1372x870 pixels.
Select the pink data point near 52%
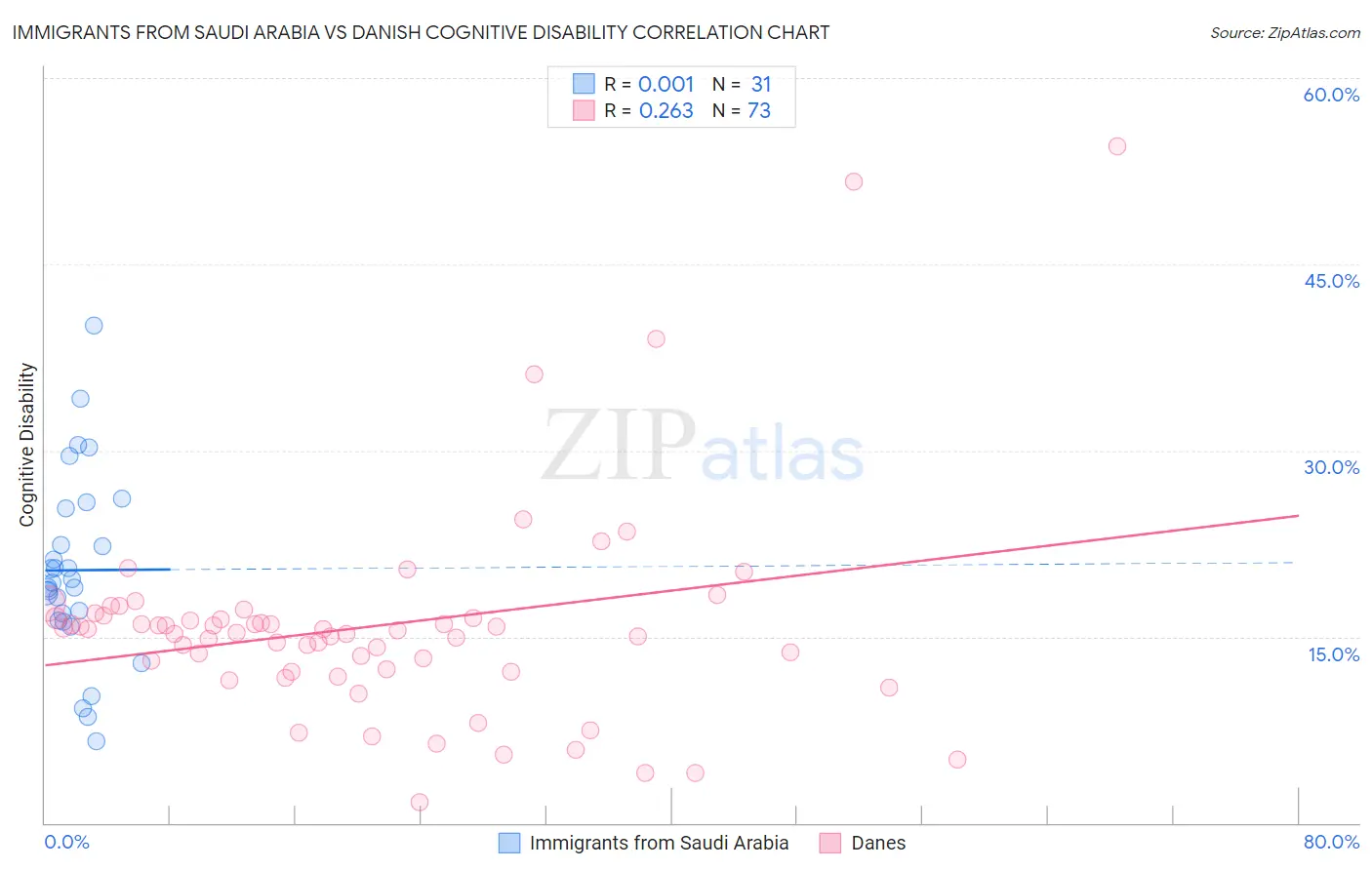[x=854, y=181]
